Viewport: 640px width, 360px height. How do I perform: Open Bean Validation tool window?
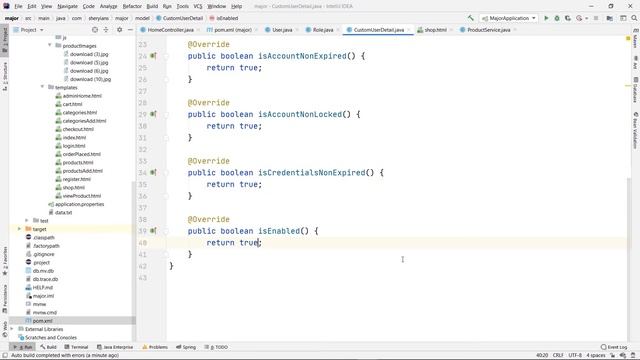pos(636,131)
